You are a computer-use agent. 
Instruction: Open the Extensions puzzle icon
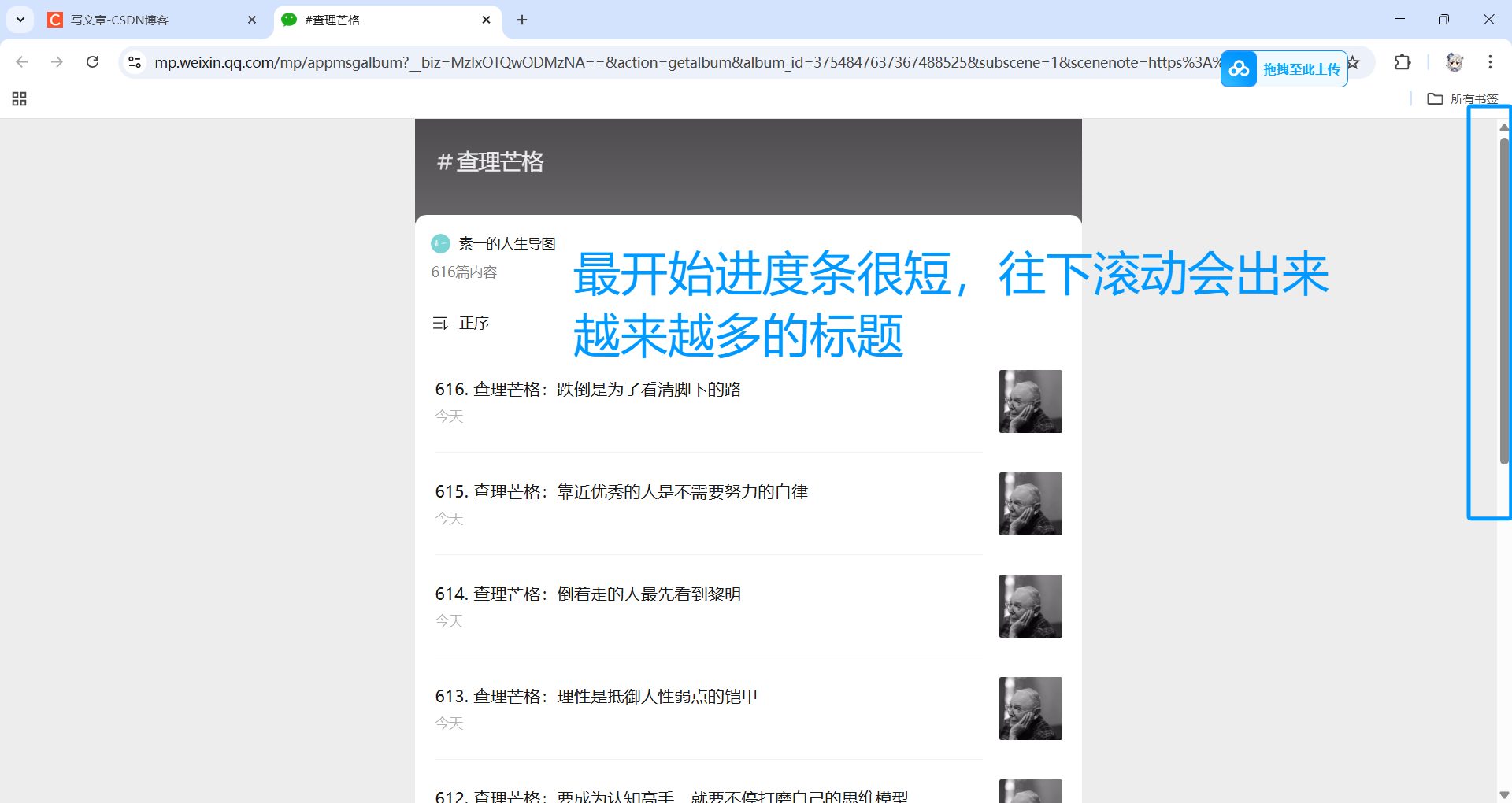click(1403, 62)
